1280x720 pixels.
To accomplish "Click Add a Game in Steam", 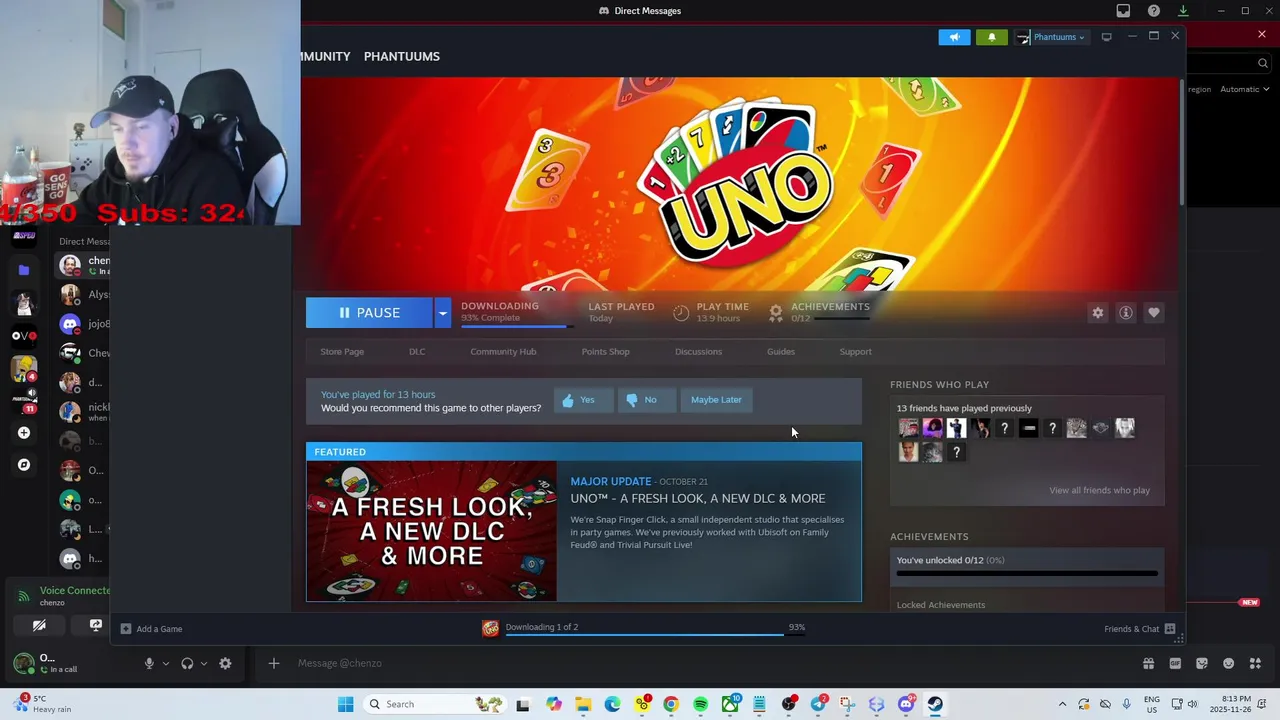I will click(152, 629).
